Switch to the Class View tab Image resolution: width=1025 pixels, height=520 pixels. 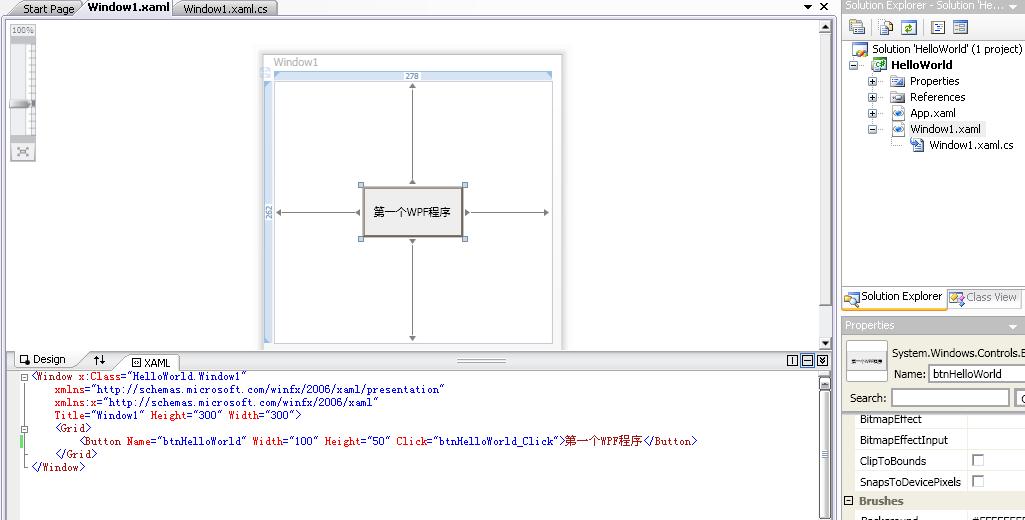[984, 297]
